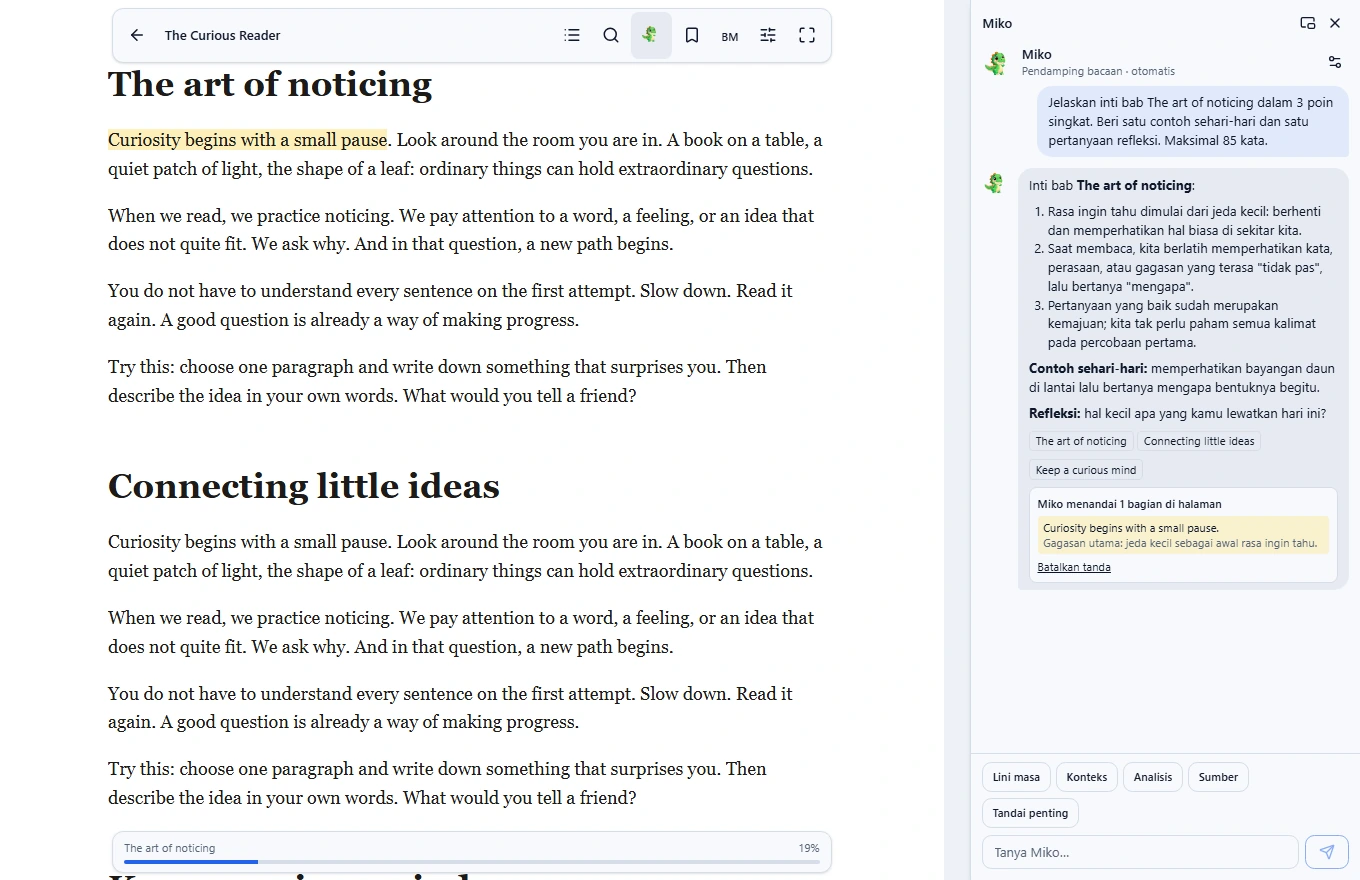The width and height of the screenshot is (1360, 880).
Task: Click the highlighted sentence in the book
Action: [248, 140]
